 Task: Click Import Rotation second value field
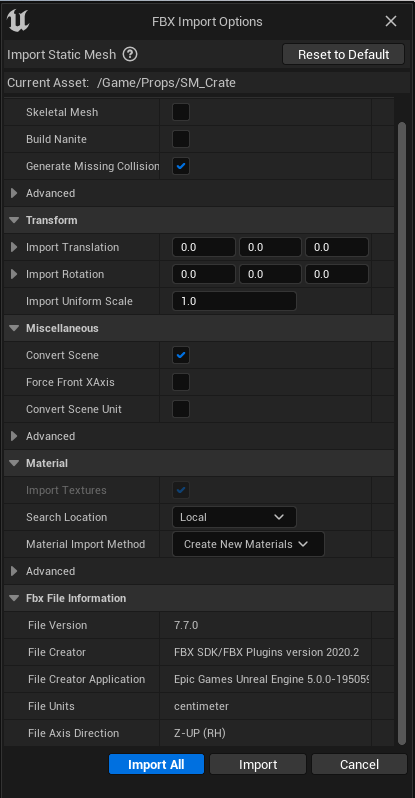270,274
